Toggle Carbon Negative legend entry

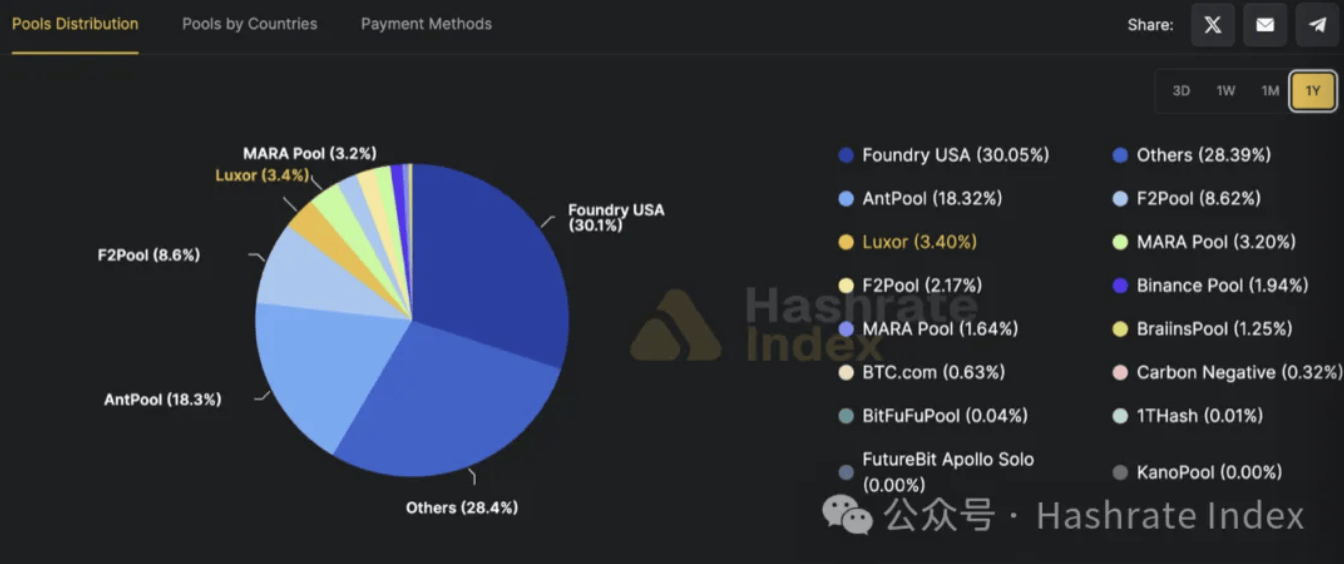1238,372
